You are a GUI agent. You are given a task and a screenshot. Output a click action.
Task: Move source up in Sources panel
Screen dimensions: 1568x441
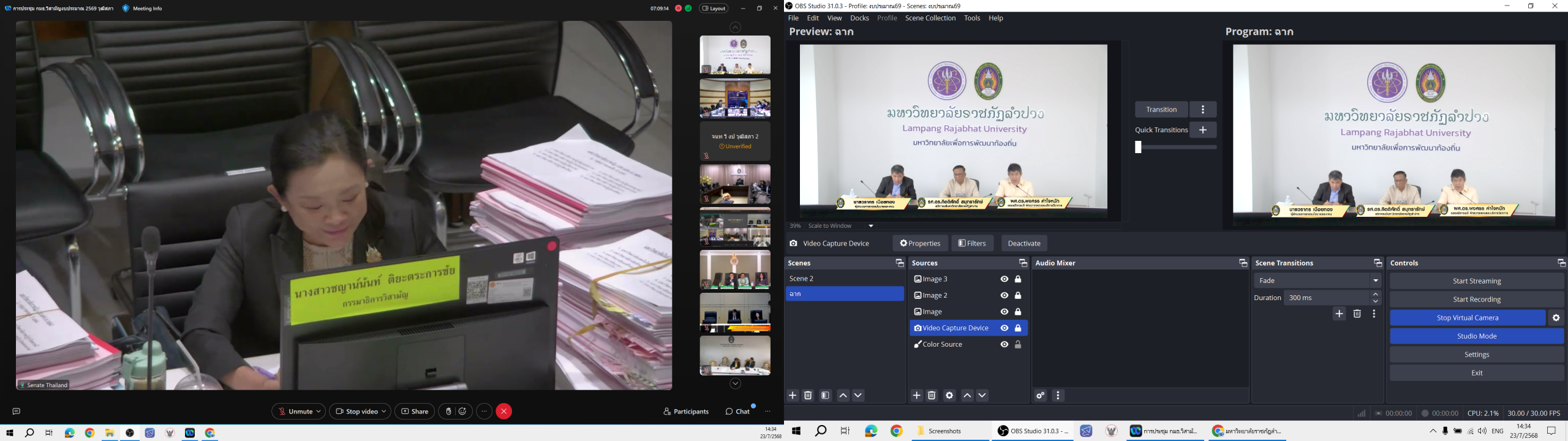pos(967,396)
